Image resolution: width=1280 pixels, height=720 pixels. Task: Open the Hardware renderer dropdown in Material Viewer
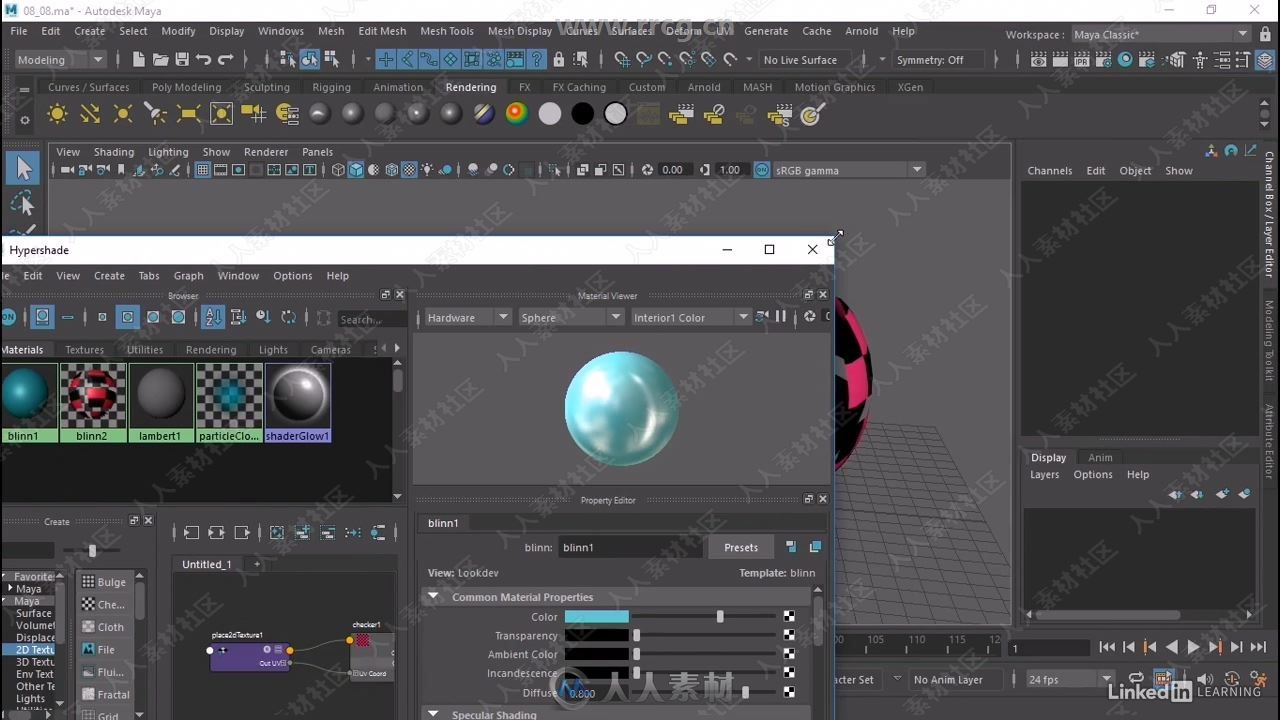point(467,317)
